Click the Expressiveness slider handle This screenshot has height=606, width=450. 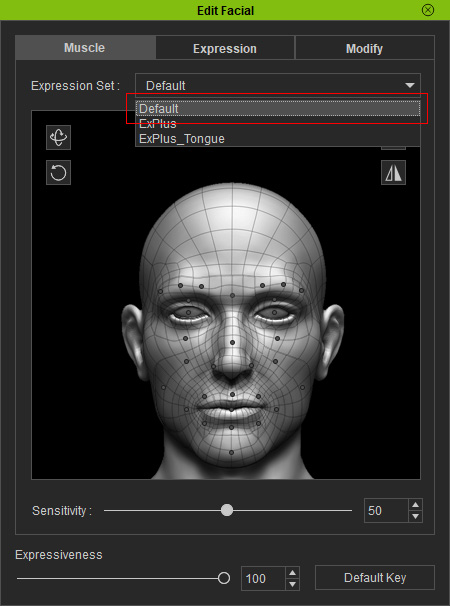click(224, 578)
